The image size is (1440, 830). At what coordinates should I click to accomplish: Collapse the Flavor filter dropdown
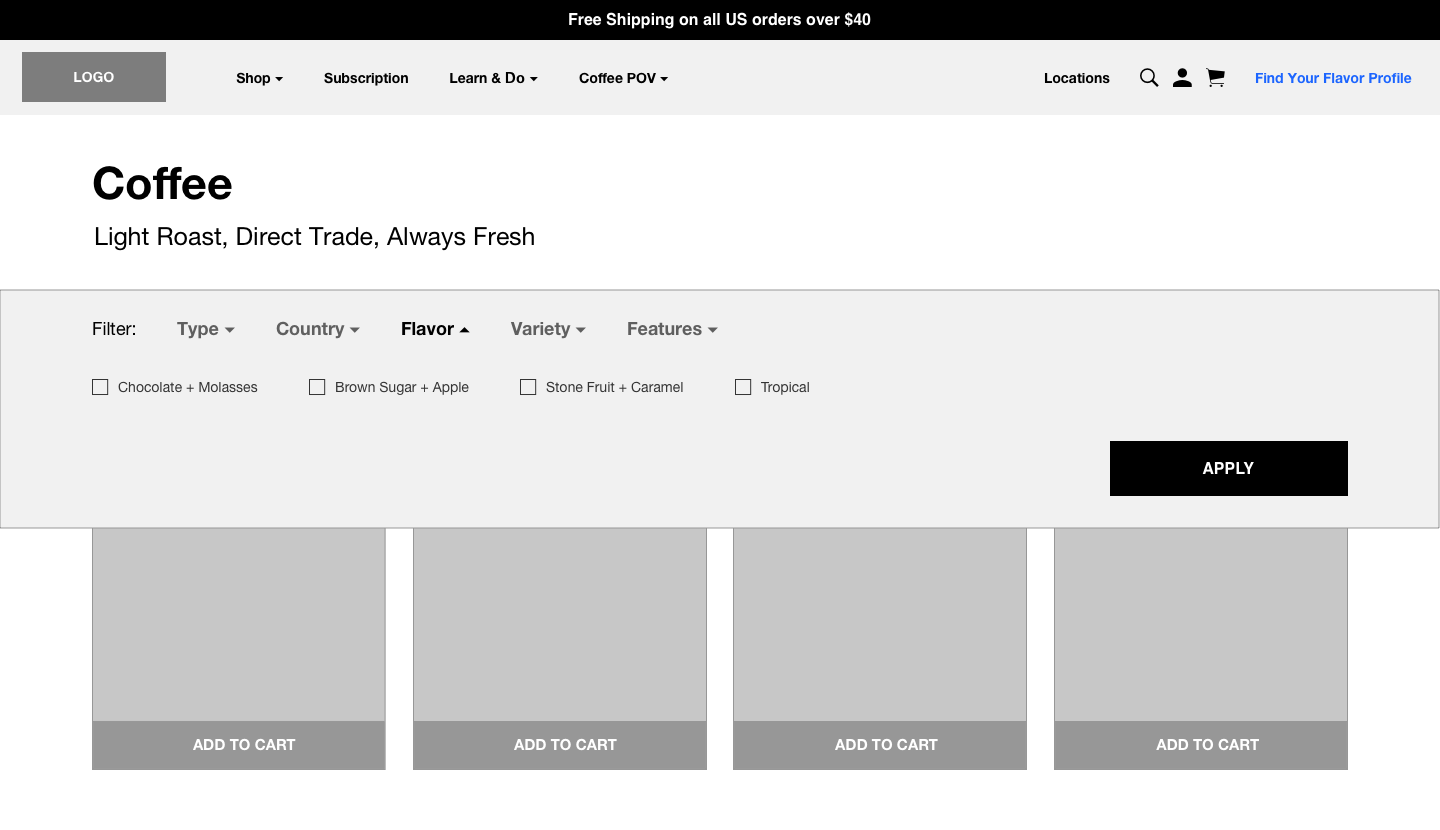pos(434,329)
